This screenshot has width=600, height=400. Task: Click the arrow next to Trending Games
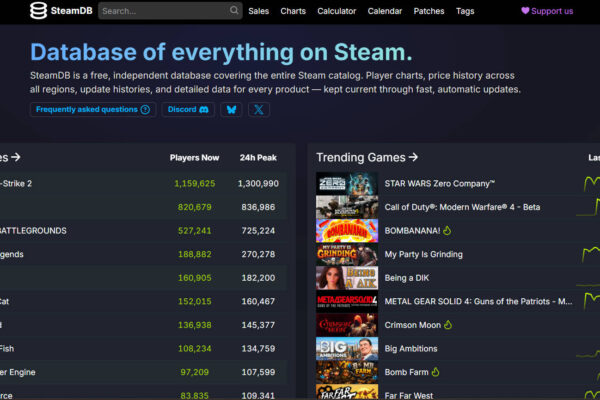[413, 157]
